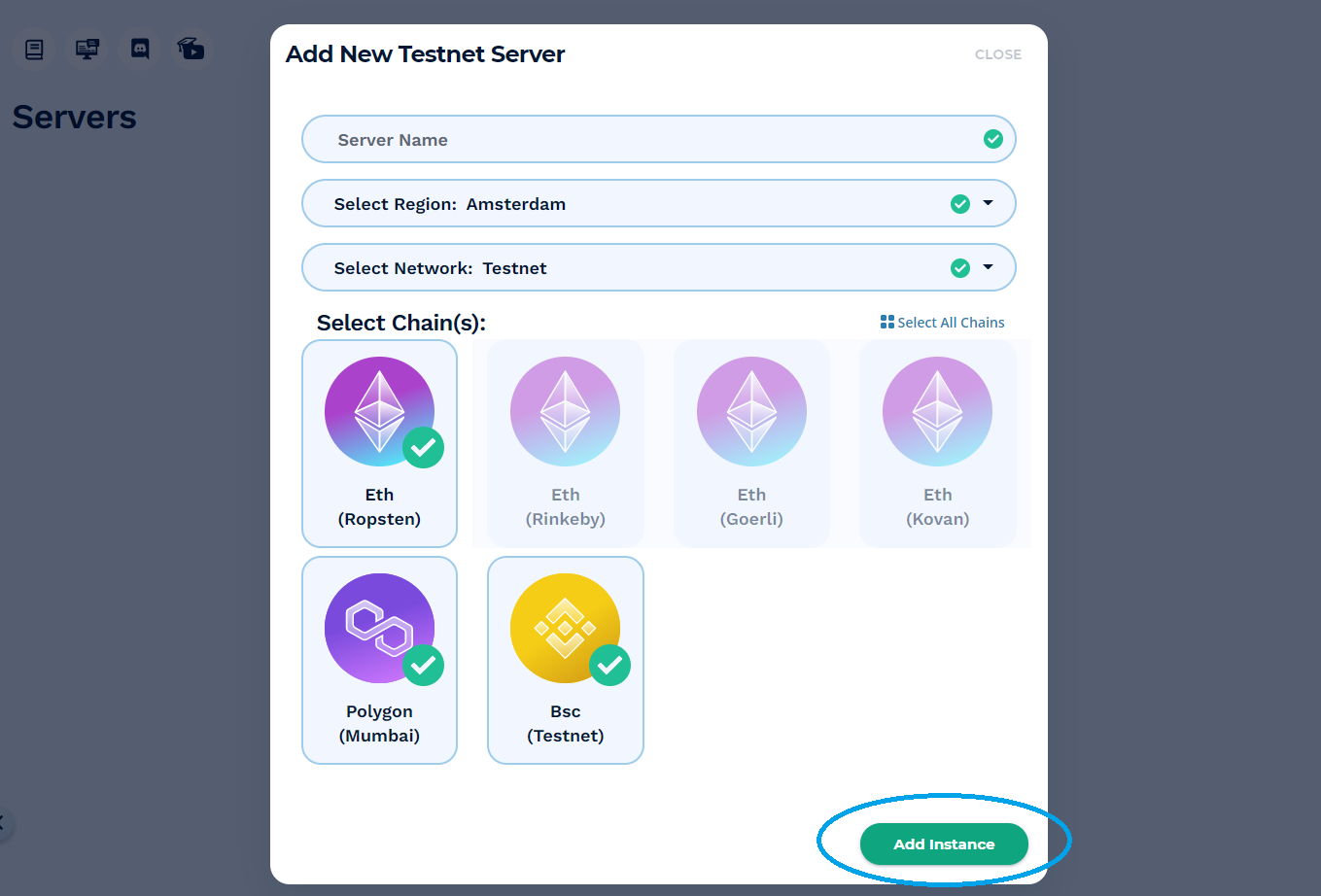Open the Select Region: Amsterdam field
The image size is (1321, 896).
click(x=659, y=204)
